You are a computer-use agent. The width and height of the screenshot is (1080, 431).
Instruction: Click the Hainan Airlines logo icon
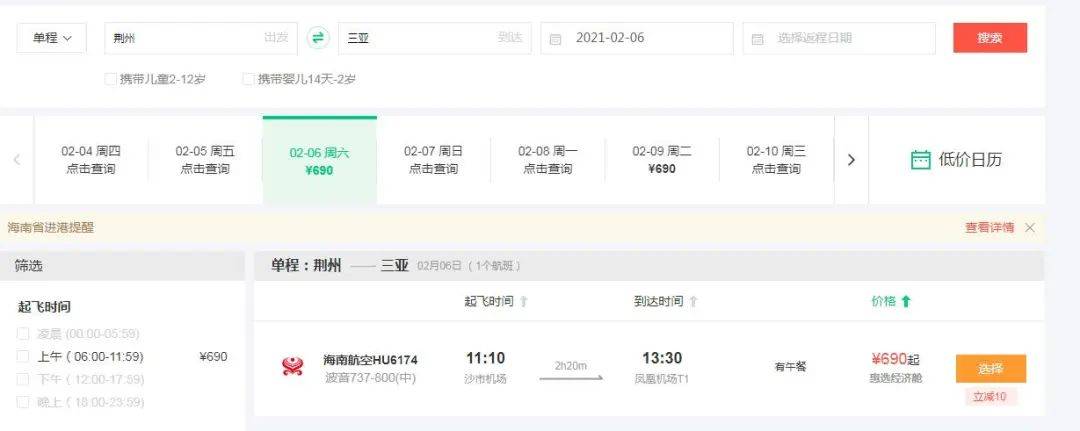click(x=293, y=366)
